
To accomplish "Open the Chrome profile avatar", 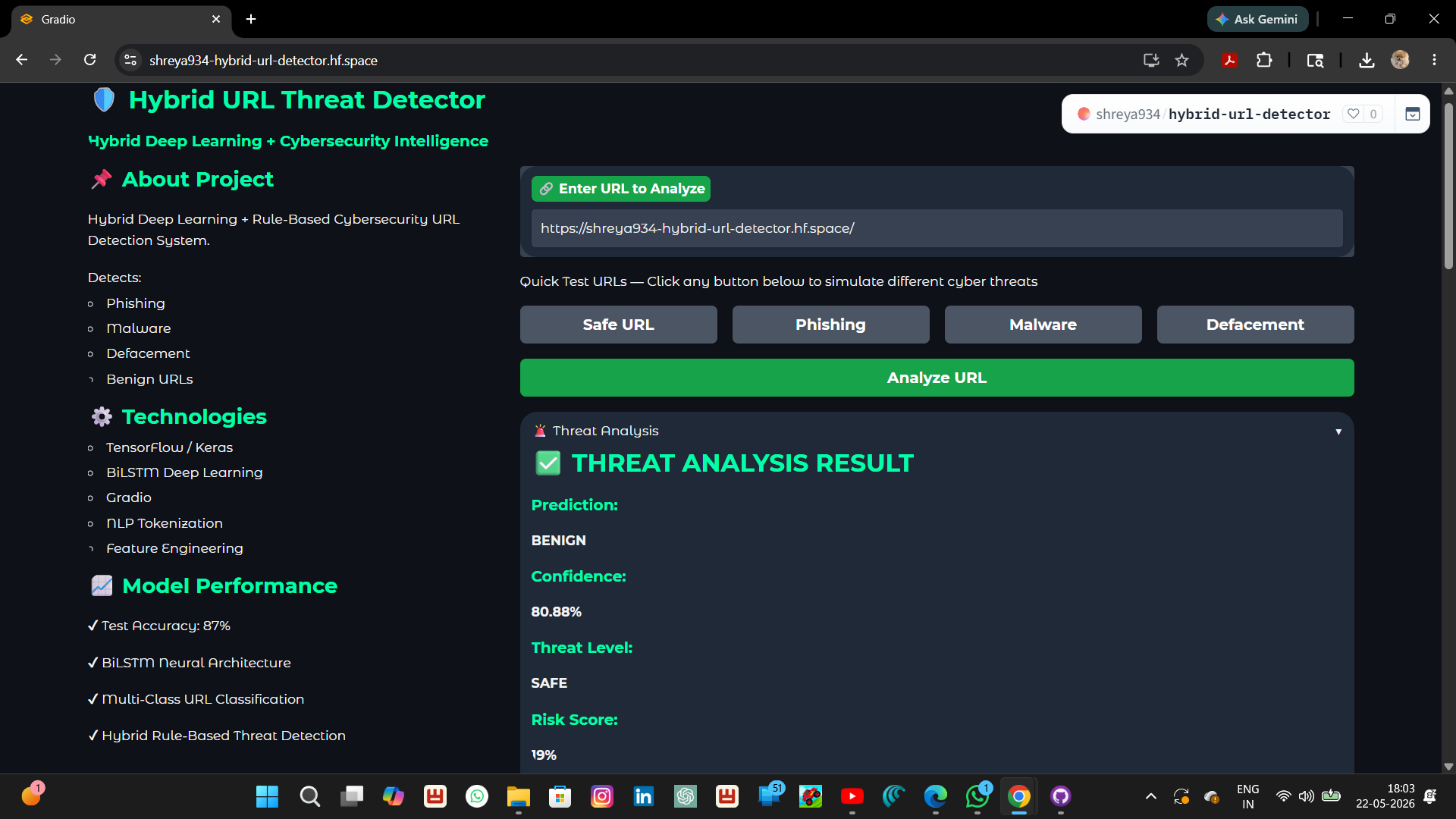I will 1400,60.
